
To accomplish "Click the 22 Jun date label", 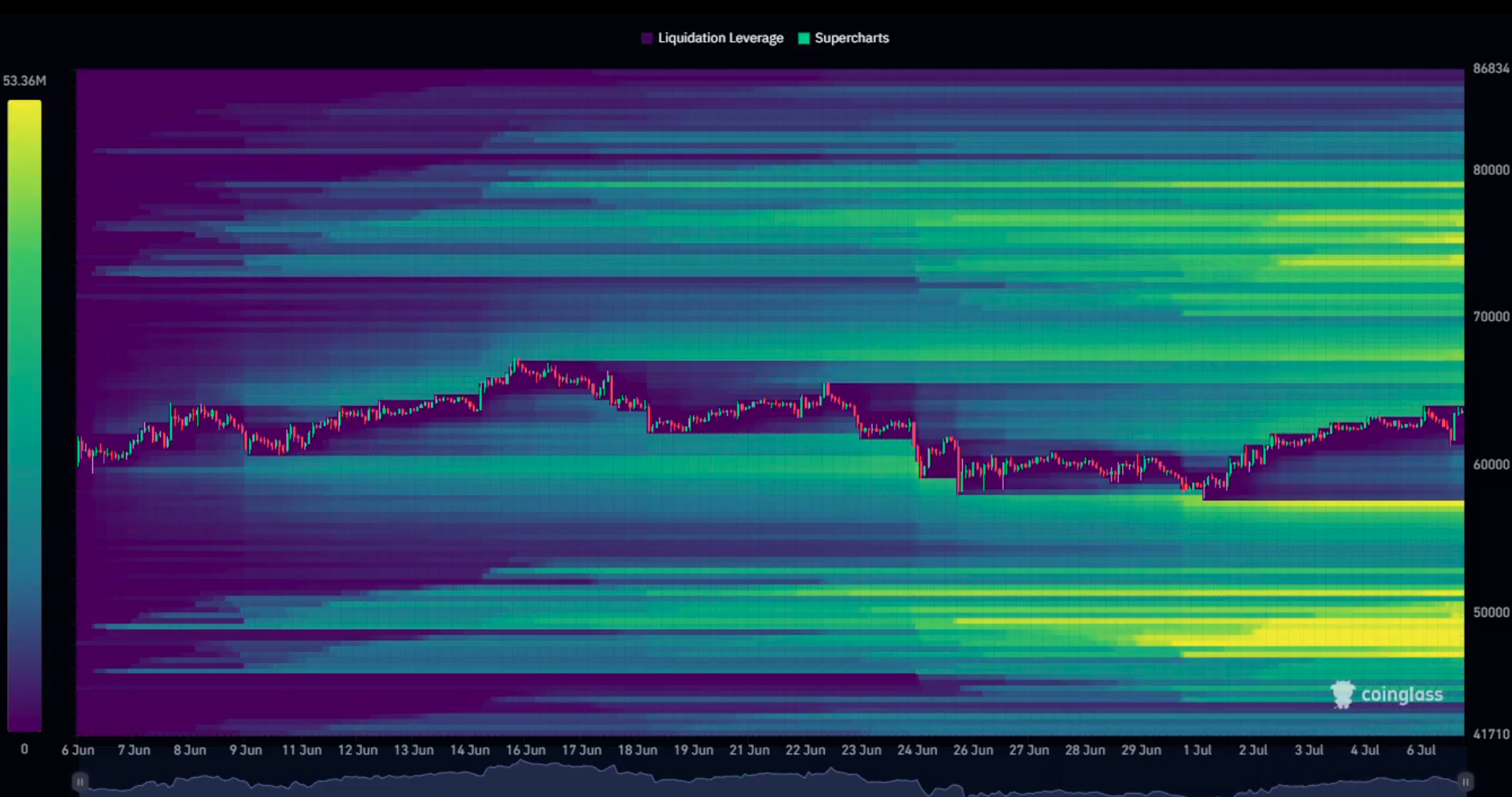I will click(805, 750).
